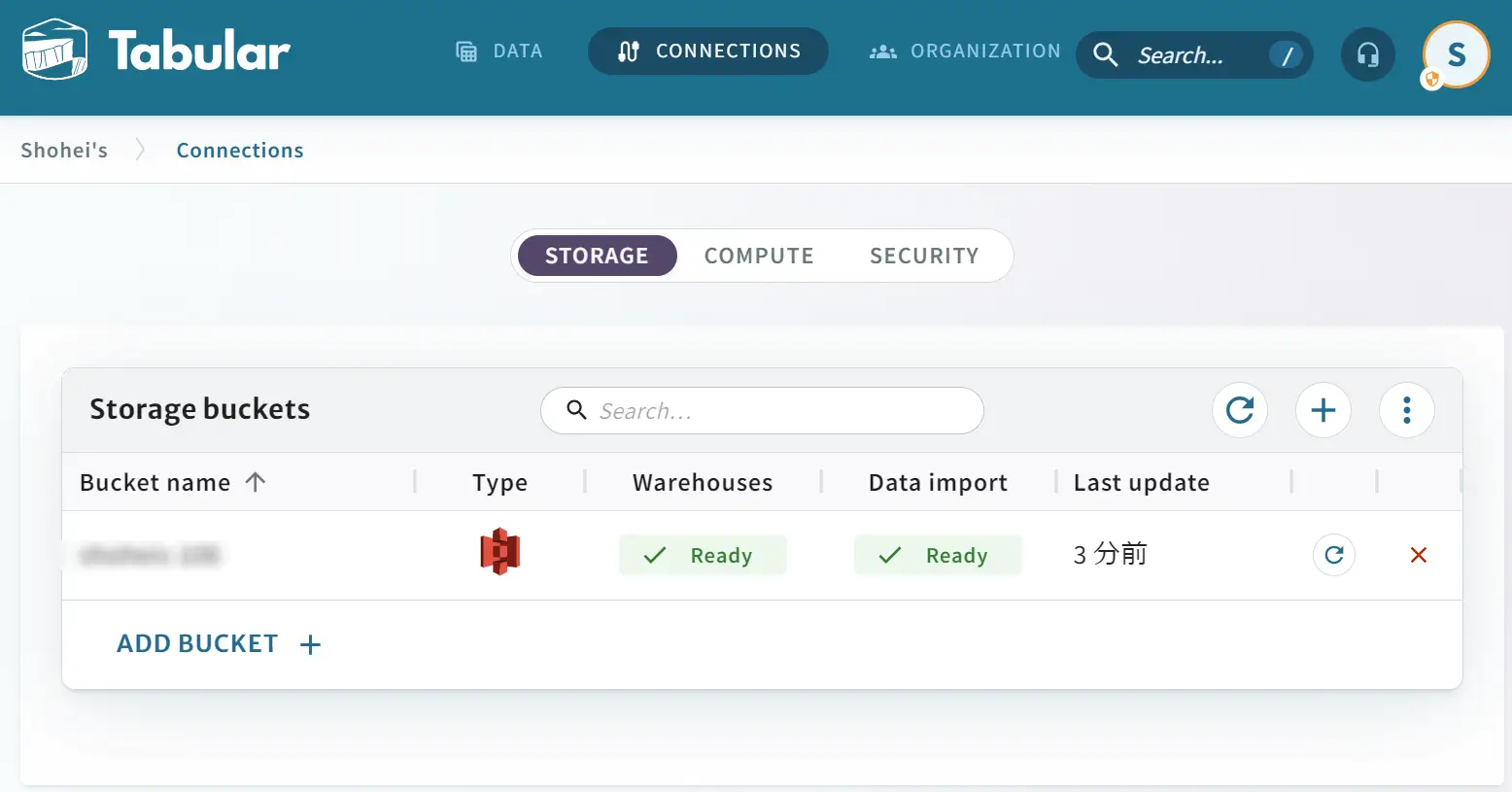
Task: Click the Warehouses Ready status badge
Action: (x=703, y=555)
